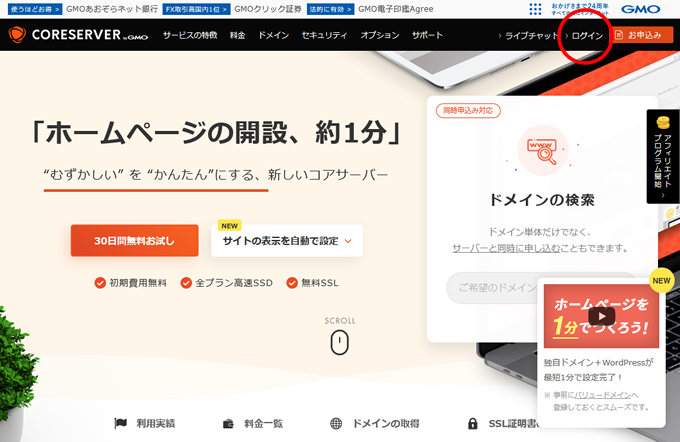Open オプション menu item
This screenshot has width=680, height=442.
coord(379,35)
